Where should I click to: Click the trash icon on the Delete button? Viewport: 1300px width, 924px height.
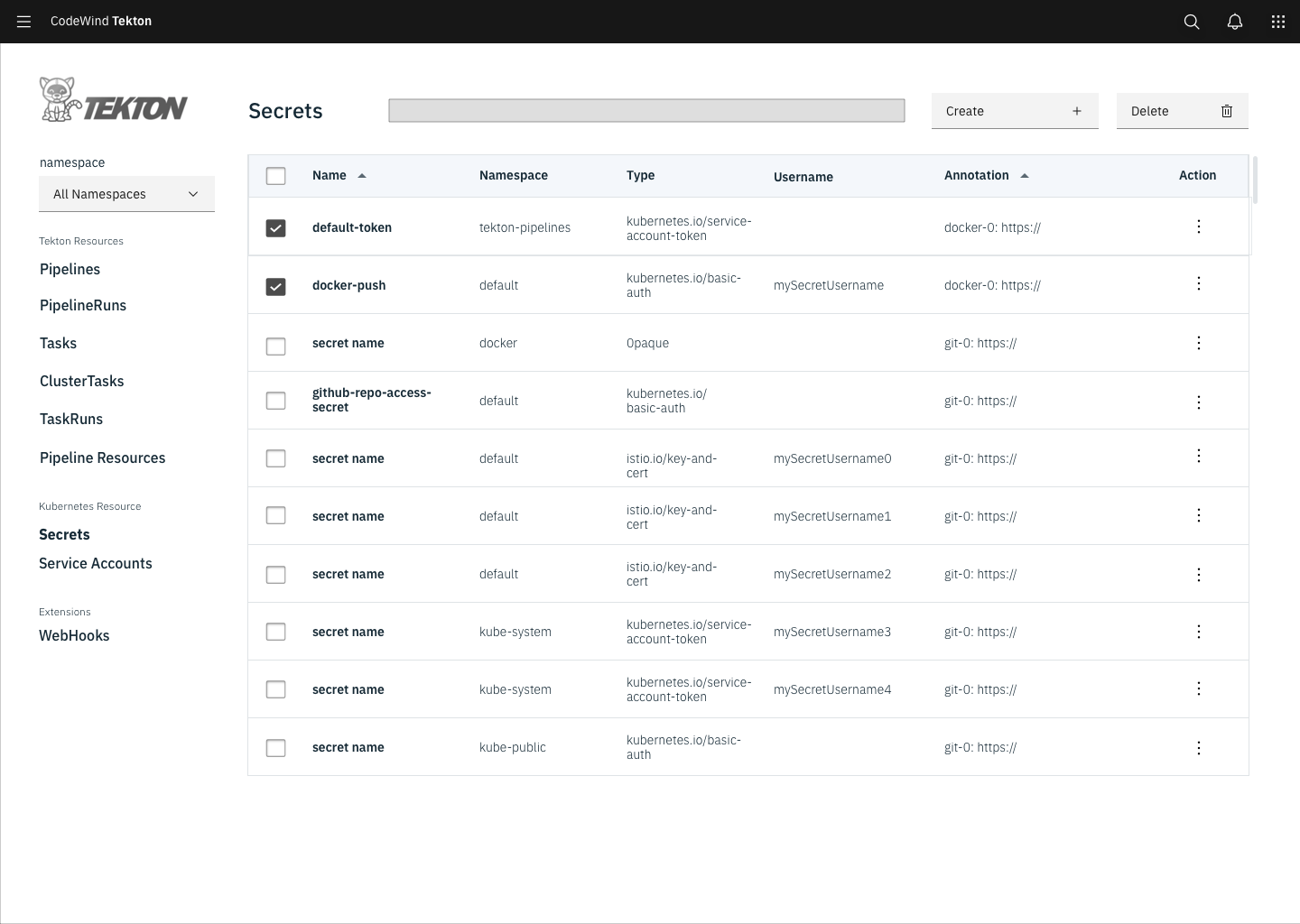pos(1226,110)
